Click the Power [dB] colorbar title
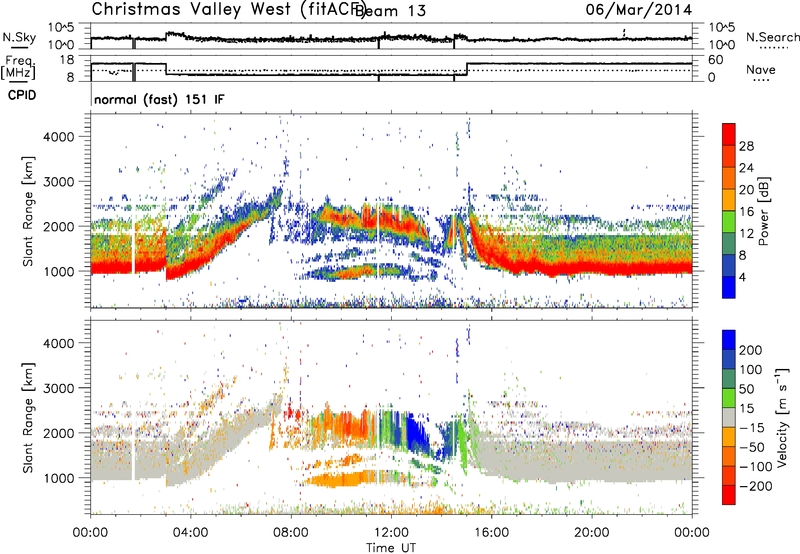800x554 pixels. [764, 211]
